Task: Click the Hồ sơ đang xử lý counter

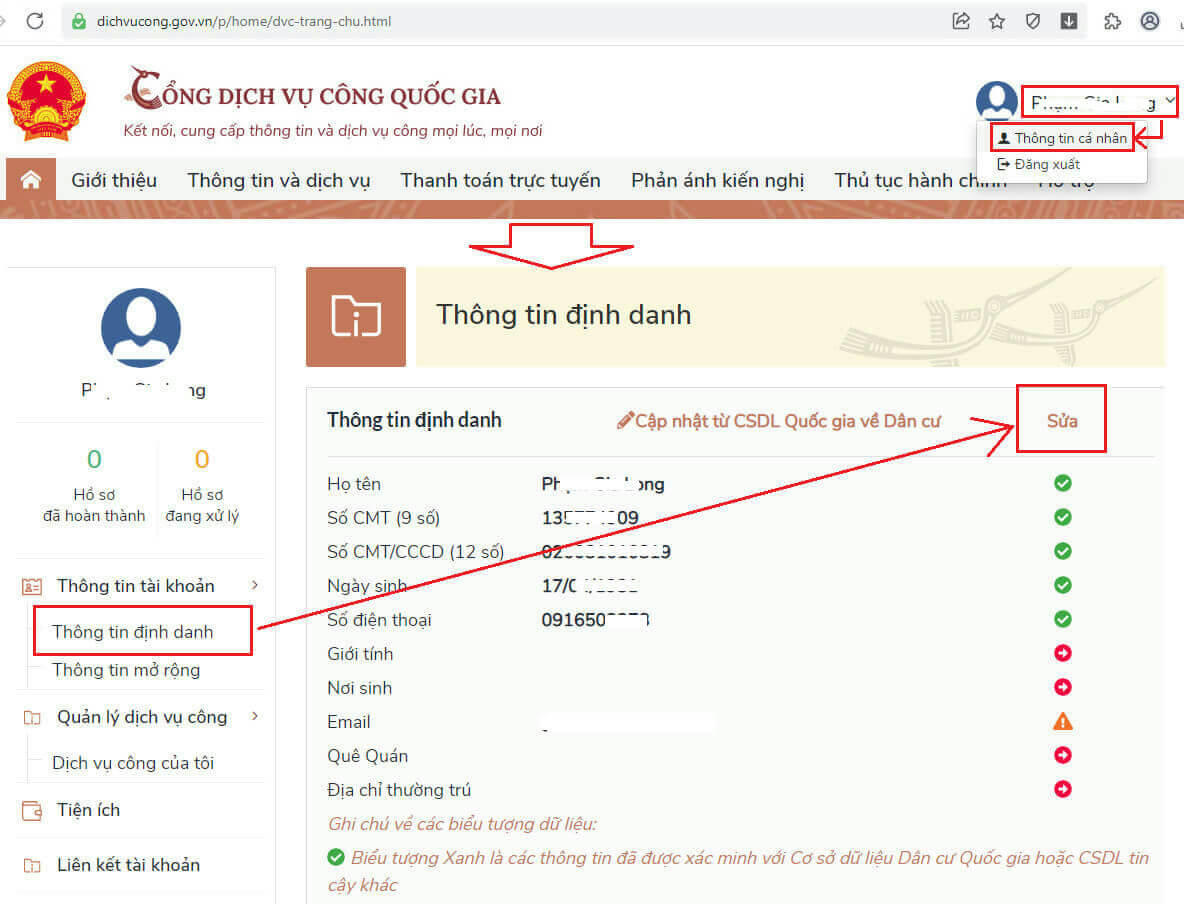Action: click(202, 487)
